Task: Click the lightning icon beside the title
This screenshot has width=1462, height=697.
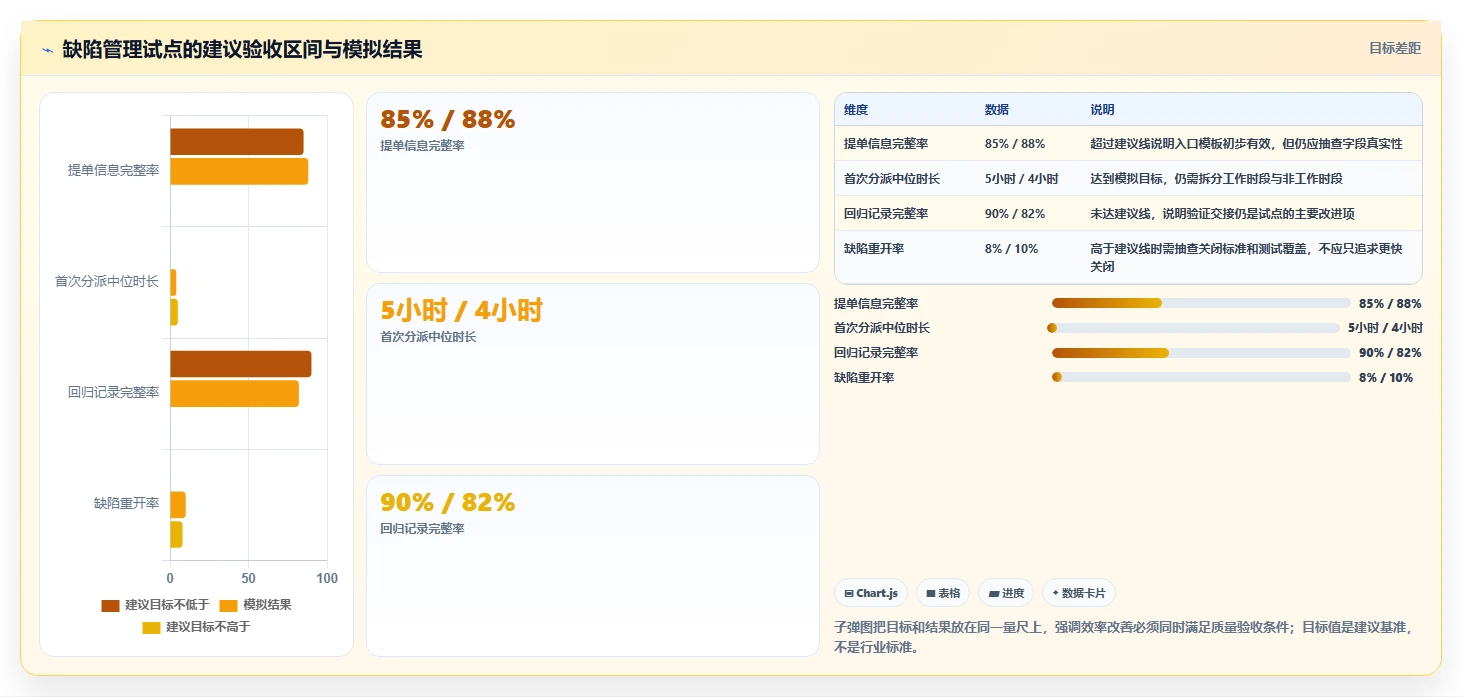Action: [47, 50]
